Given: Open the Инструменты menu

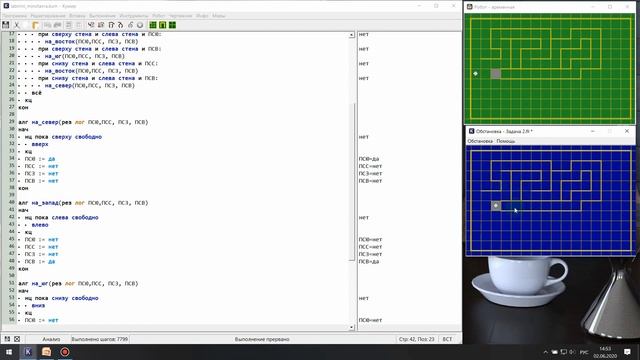Looking at the screenshot, I should 133,16.
